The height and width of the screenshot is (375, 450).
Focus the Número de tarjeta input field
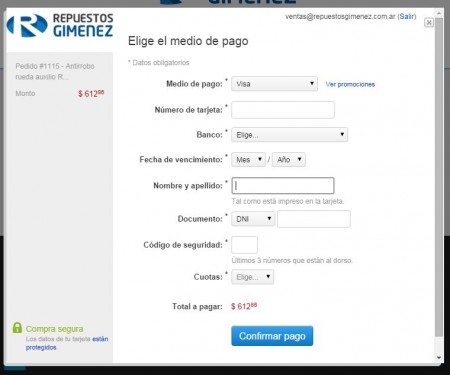(x=283, y=110)
